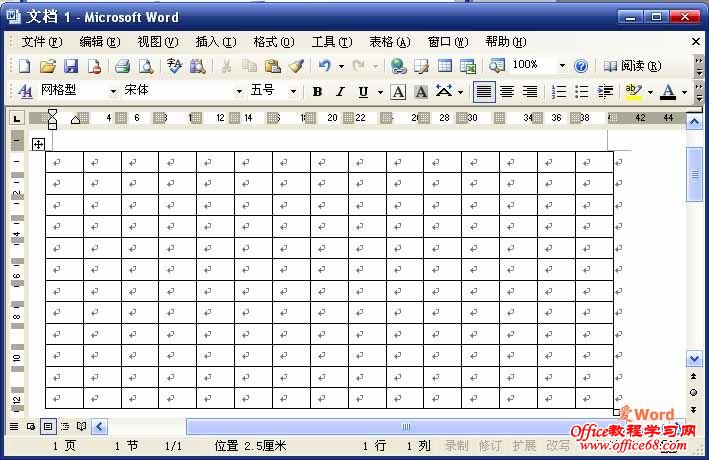Toggle right alignment
This screenshot has height=460, width=709.
tap(530, 92)
